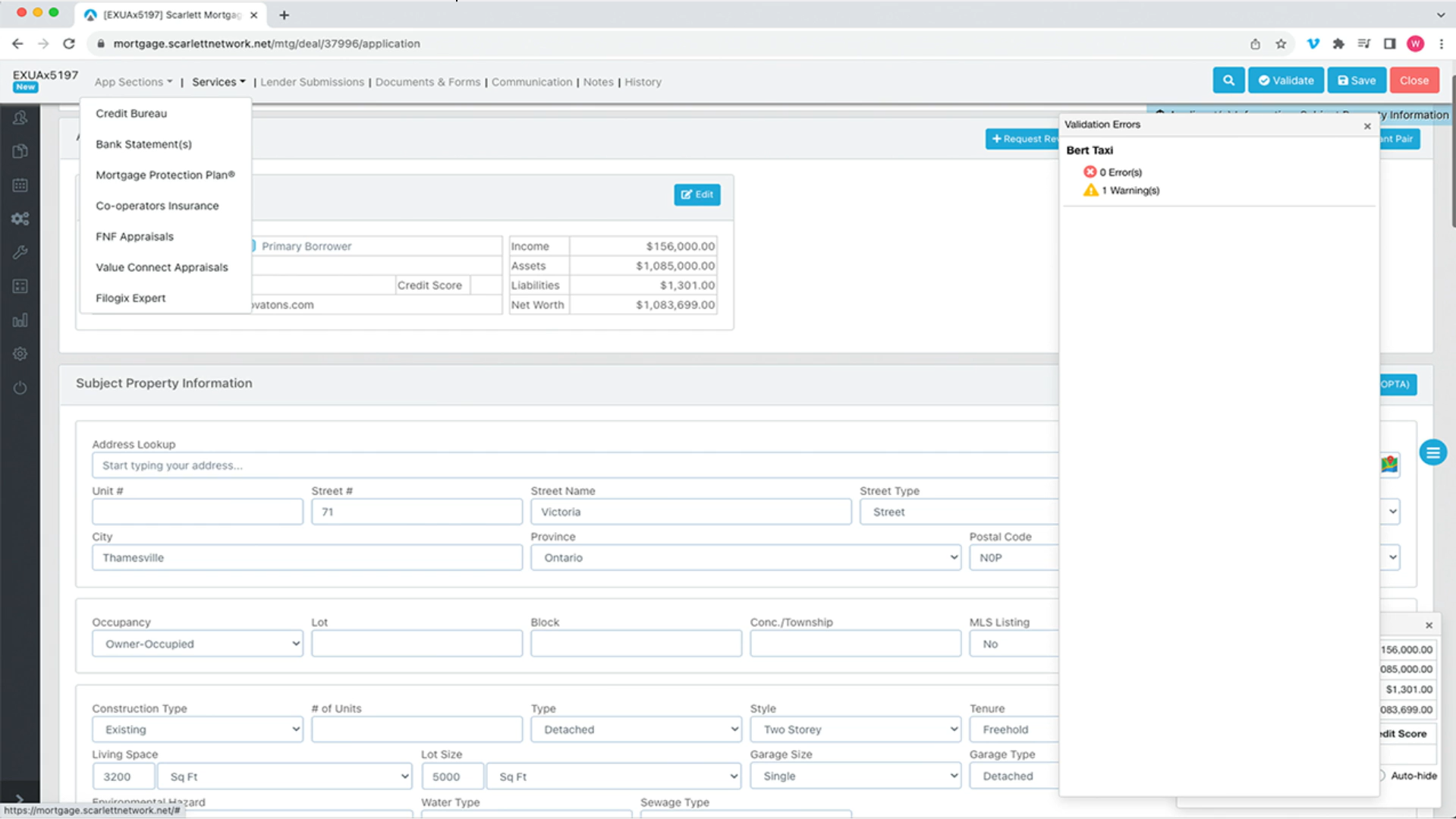Click the round blue hamburger menu button
1456x819 pixels.
click(1432, 453)
